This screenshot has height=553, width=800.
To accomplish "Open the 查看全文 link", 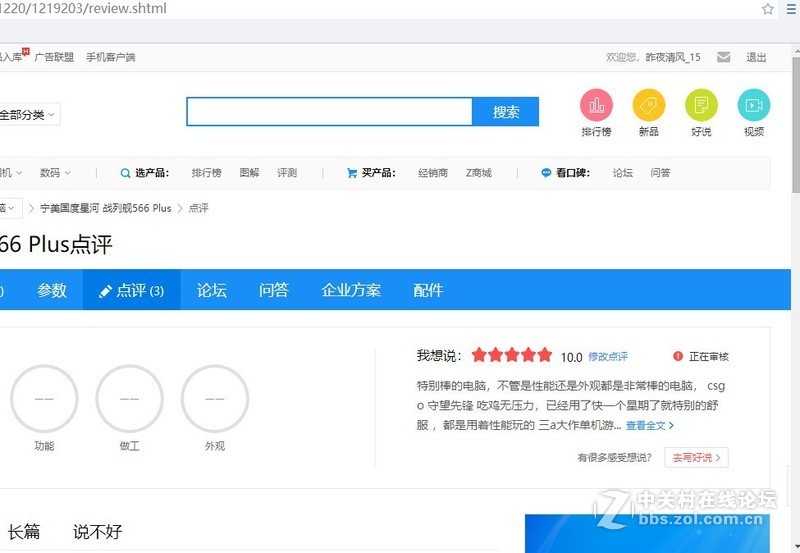I will pyautogui.click(x=649, y=425).
